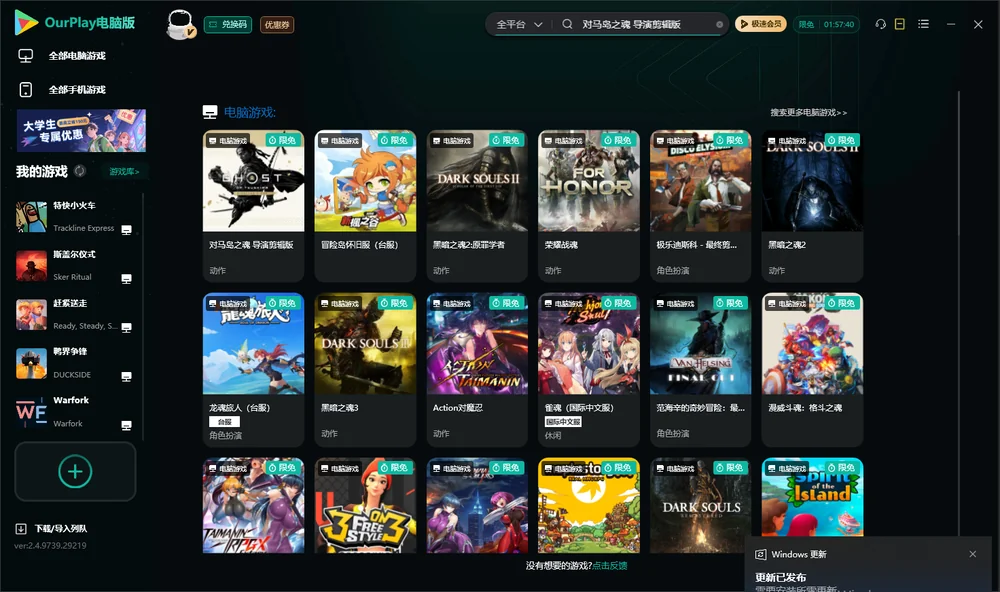Open the 极速会员 membership button
This screenshot has width=1000, height=592.
760,24
